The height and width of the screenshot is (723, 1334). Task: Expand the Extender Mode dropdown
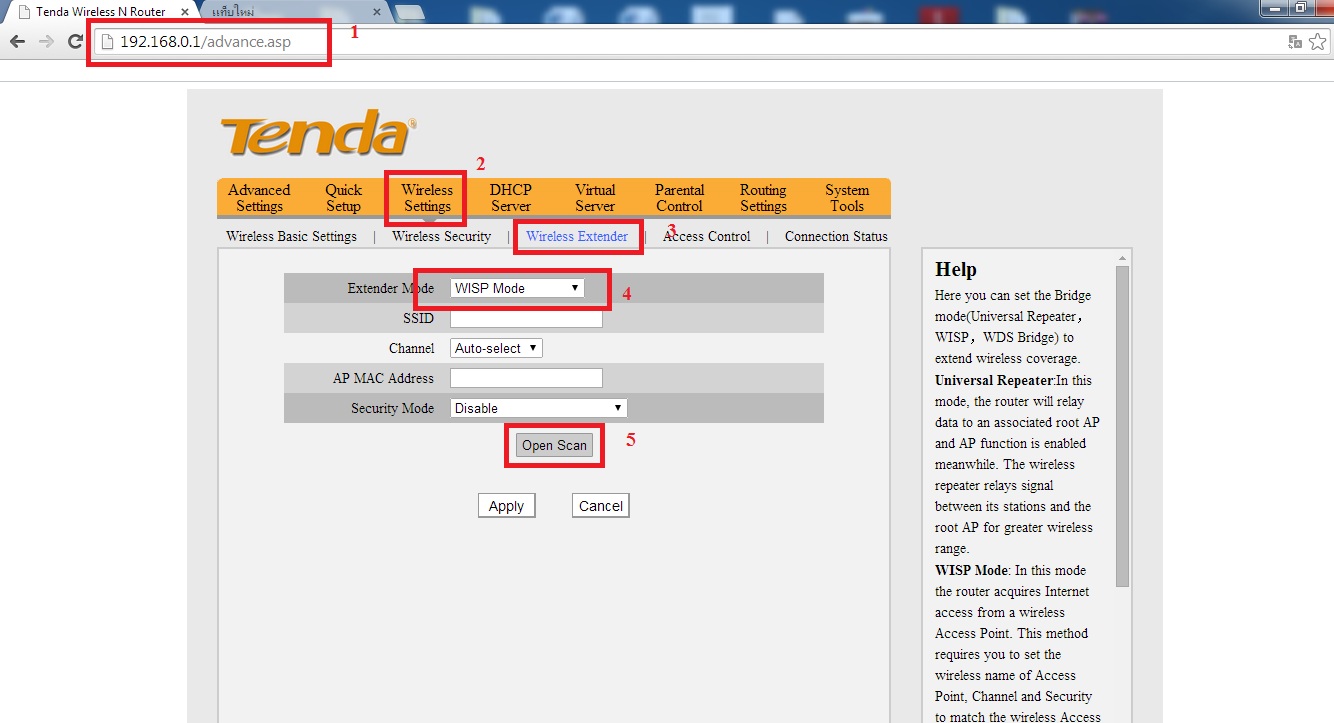click(517, 288)
